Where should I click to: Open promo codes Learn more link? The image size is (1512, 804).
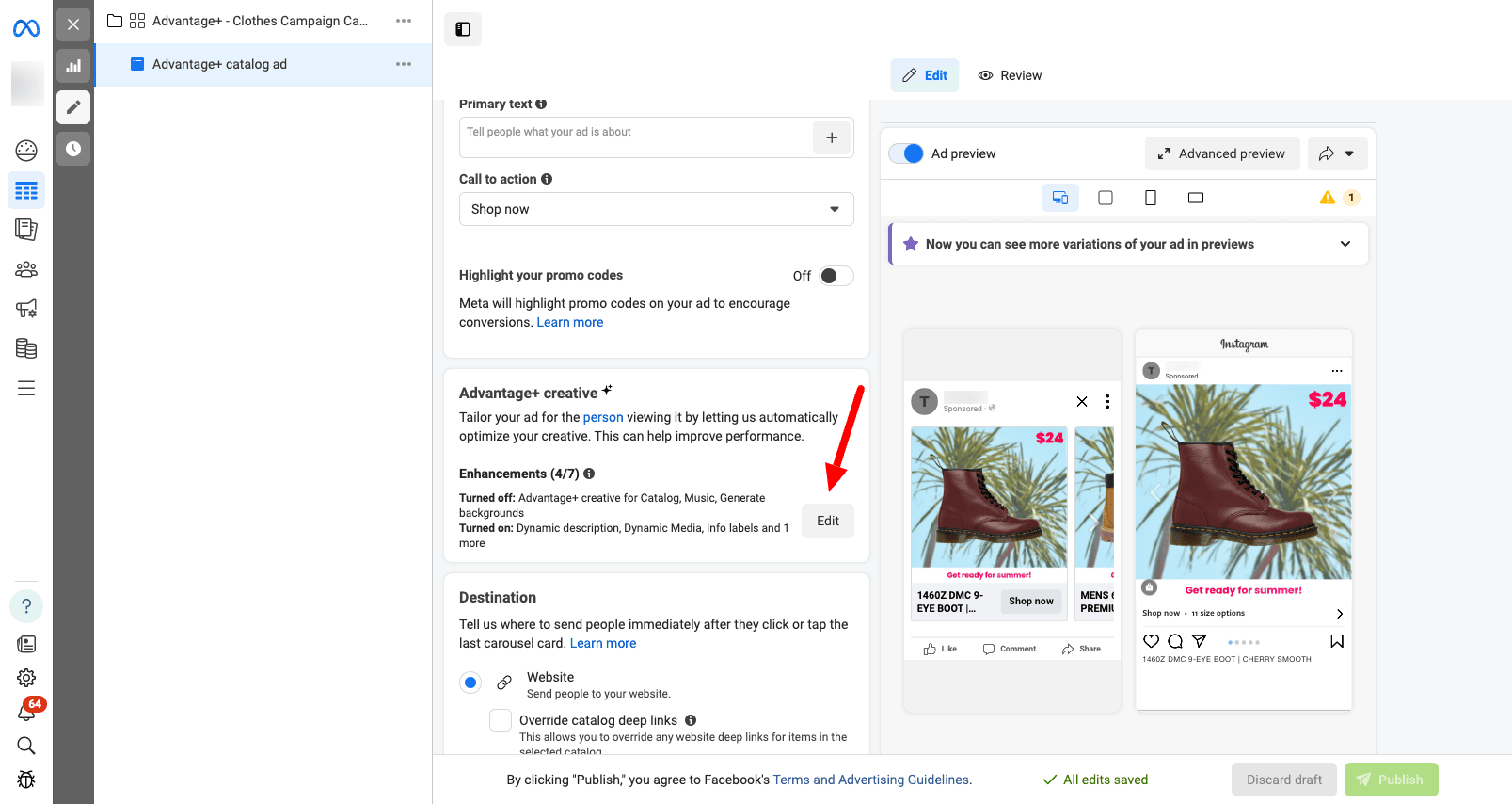click(x=570, y=322)
